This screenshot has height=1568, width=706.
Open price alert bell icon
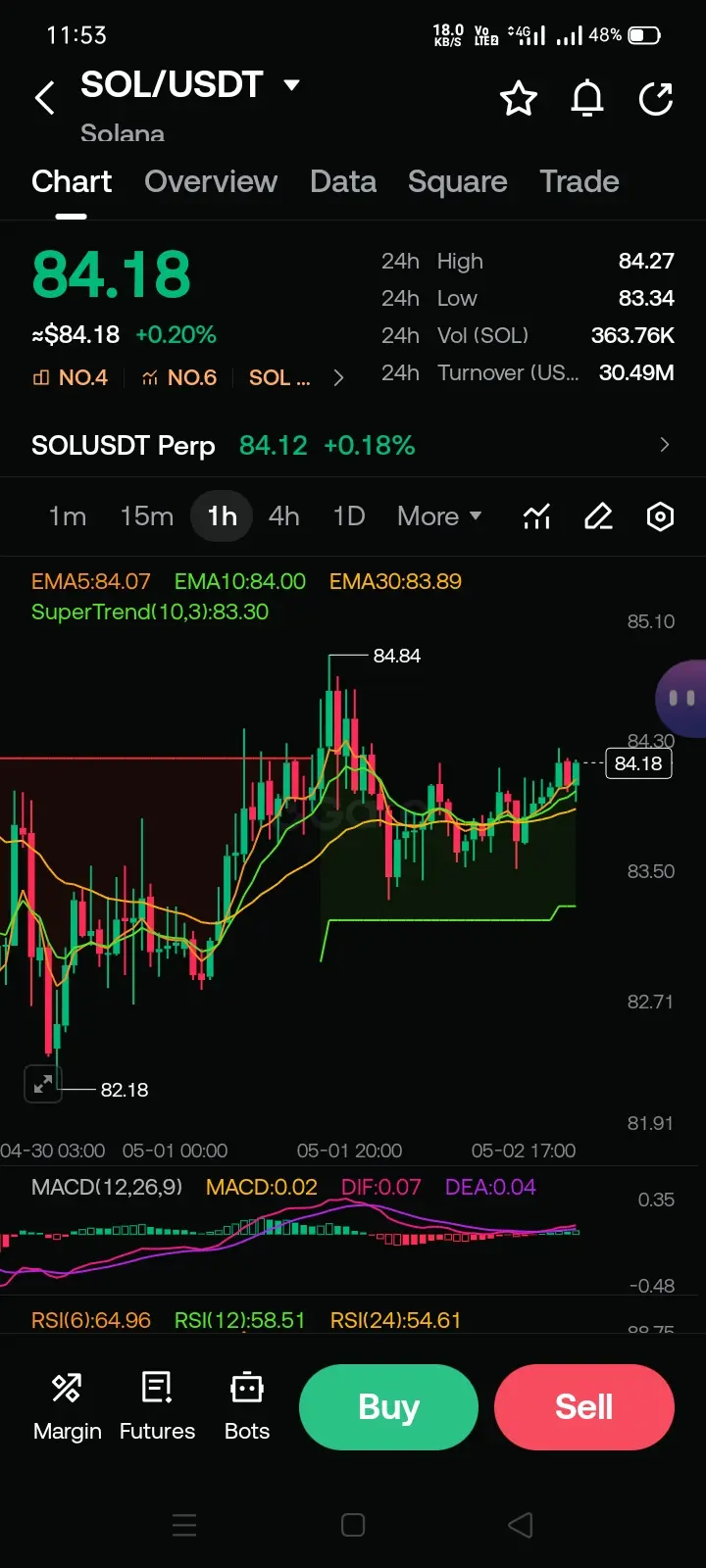click(587, 98)
